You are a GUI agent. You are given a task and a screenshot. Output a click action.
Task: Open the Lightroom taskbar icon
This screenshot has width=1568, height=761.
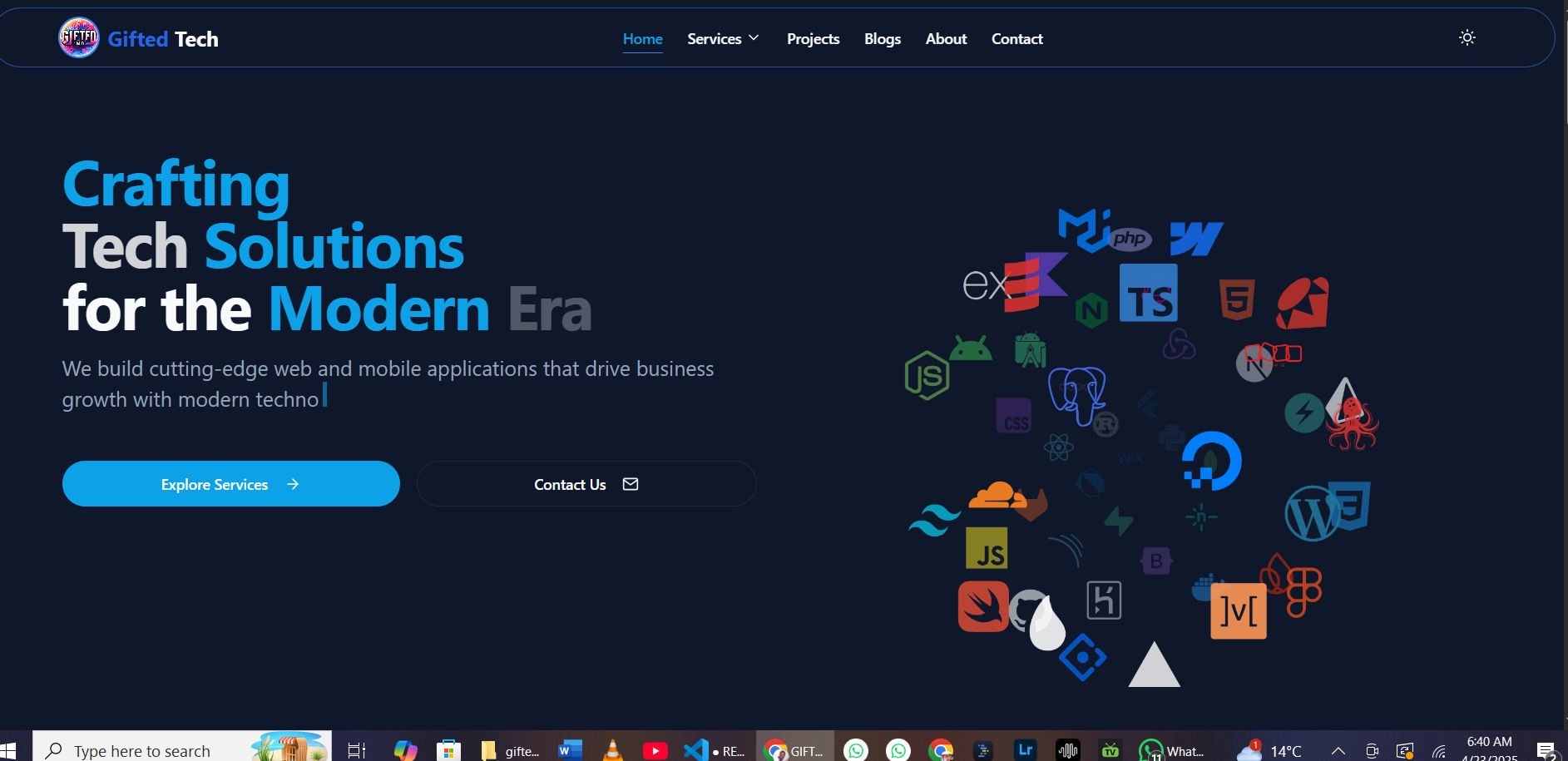pos(1026,750)
